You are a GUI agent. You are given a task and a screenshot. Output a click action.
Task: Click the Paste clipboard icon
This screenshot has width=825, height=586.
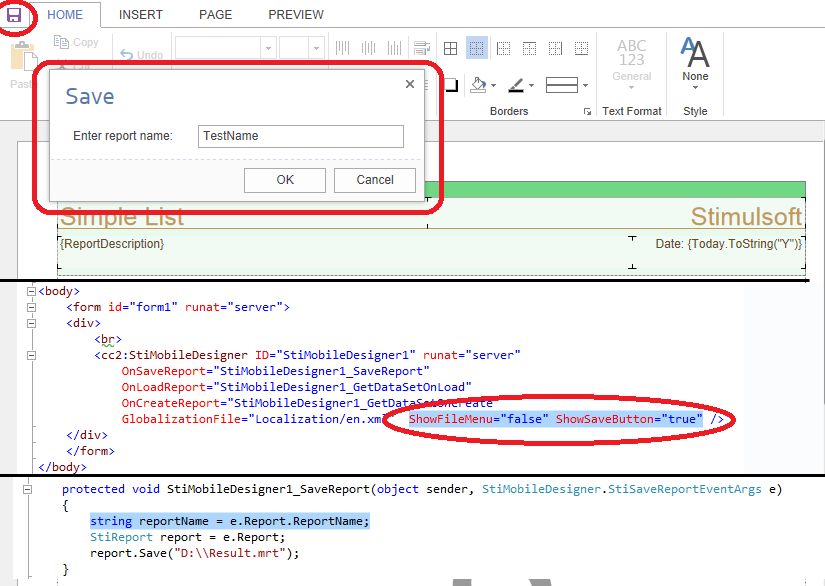(x=24, y=57)
